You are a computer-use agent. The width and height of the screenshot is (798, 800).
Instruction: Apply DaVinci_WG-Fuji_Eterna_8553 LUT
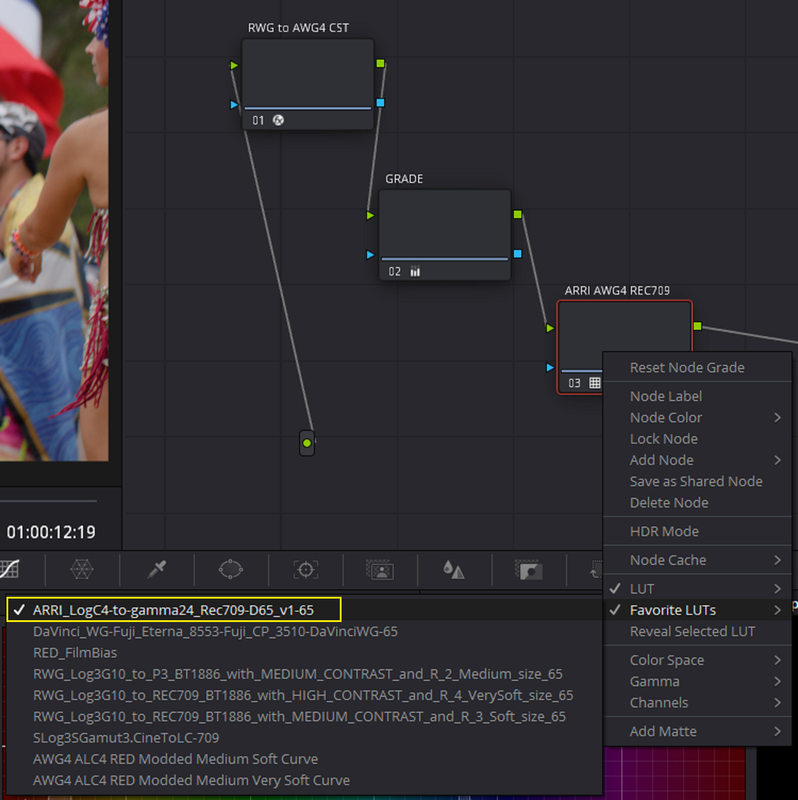pyautogui.click(x=304, y=631)
